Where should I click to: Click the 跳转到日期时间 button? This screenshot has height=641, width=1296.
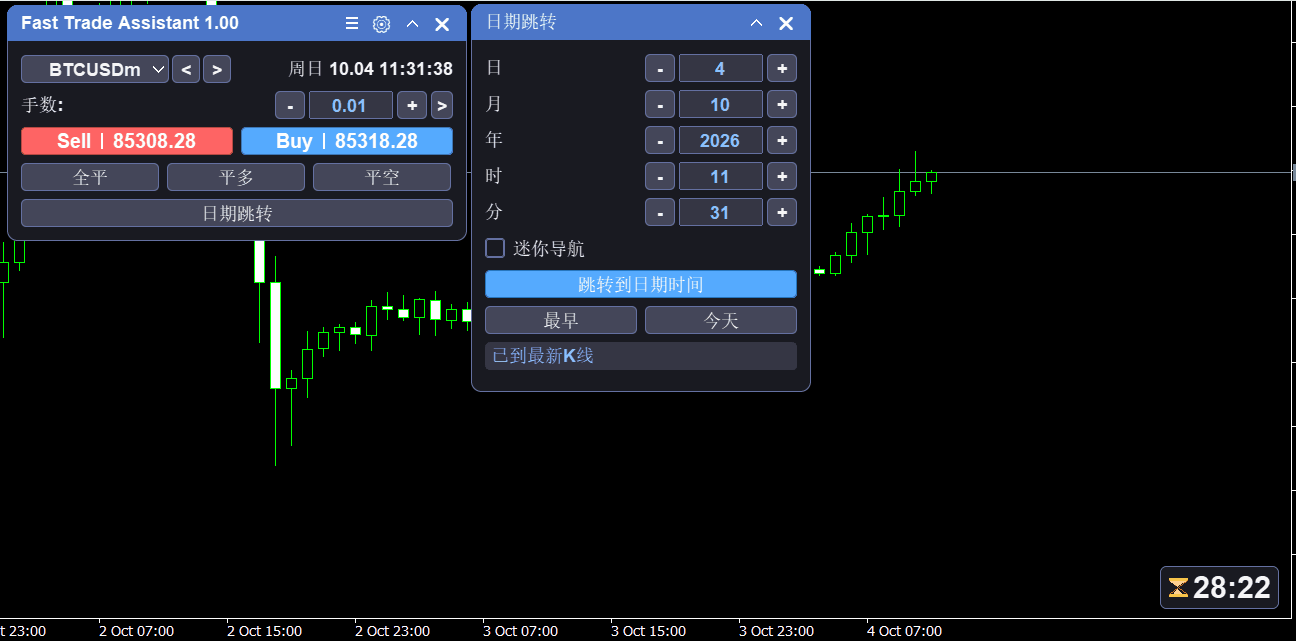pos(641,284)
